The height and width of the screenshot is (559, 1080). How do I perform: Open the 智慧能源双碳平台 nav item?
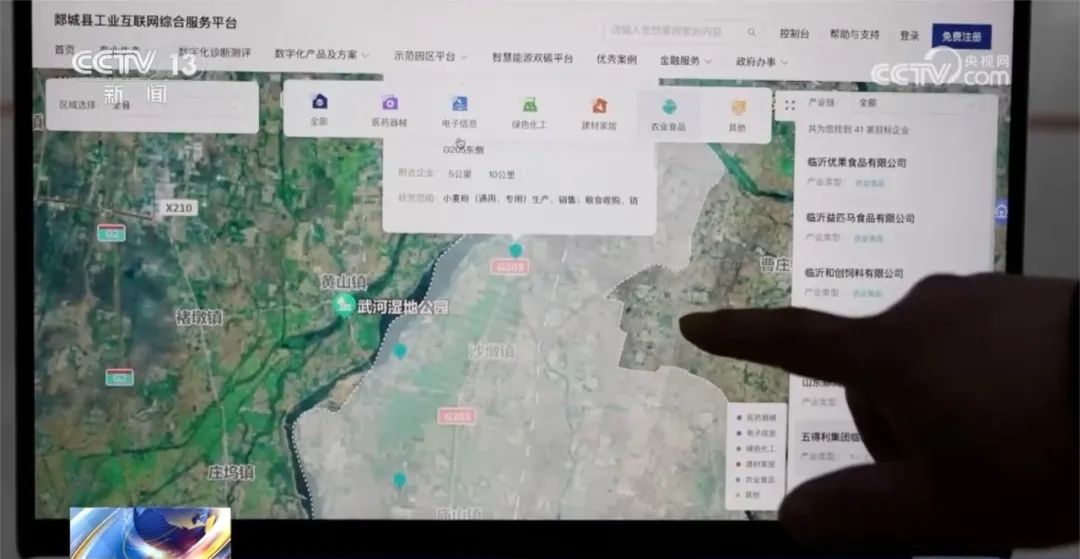click(532, 59)
